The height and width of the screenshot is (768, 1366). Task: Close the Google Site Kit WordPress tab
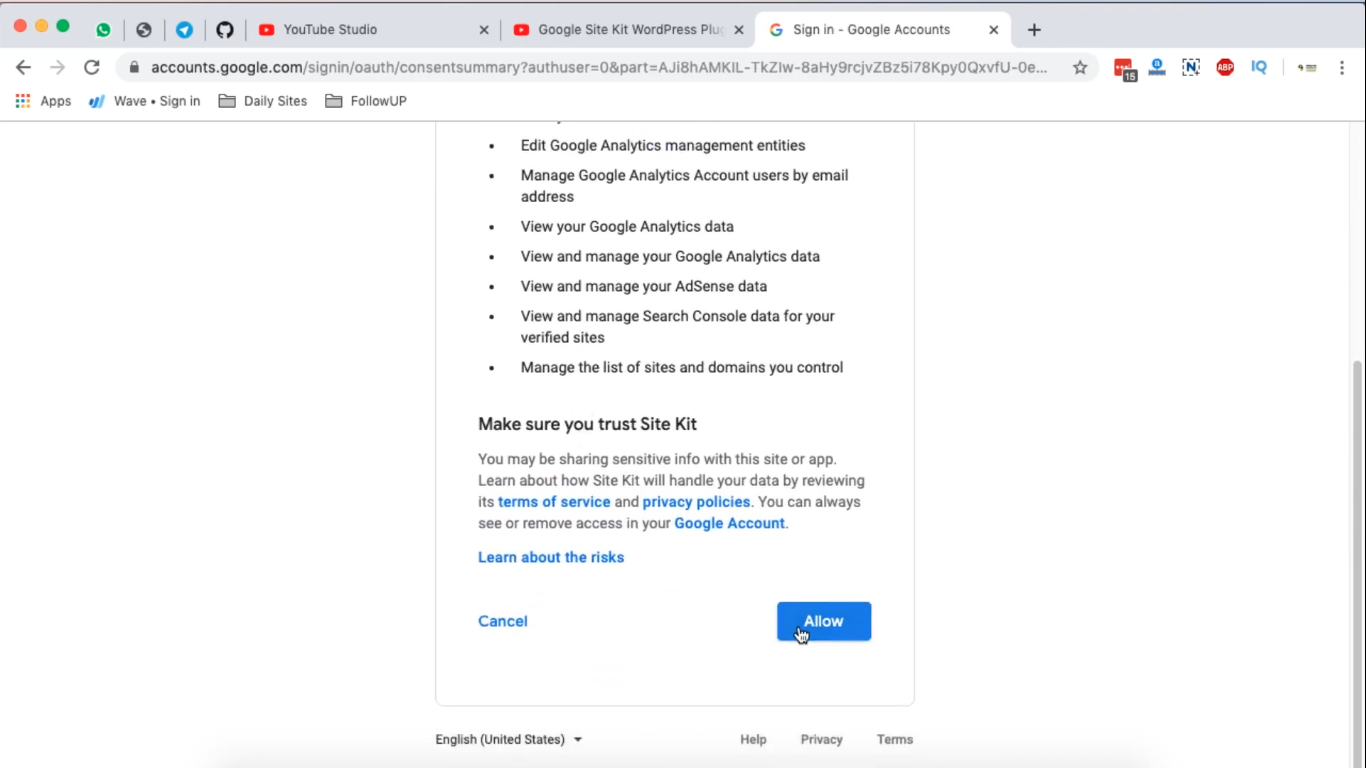[739, 30]
